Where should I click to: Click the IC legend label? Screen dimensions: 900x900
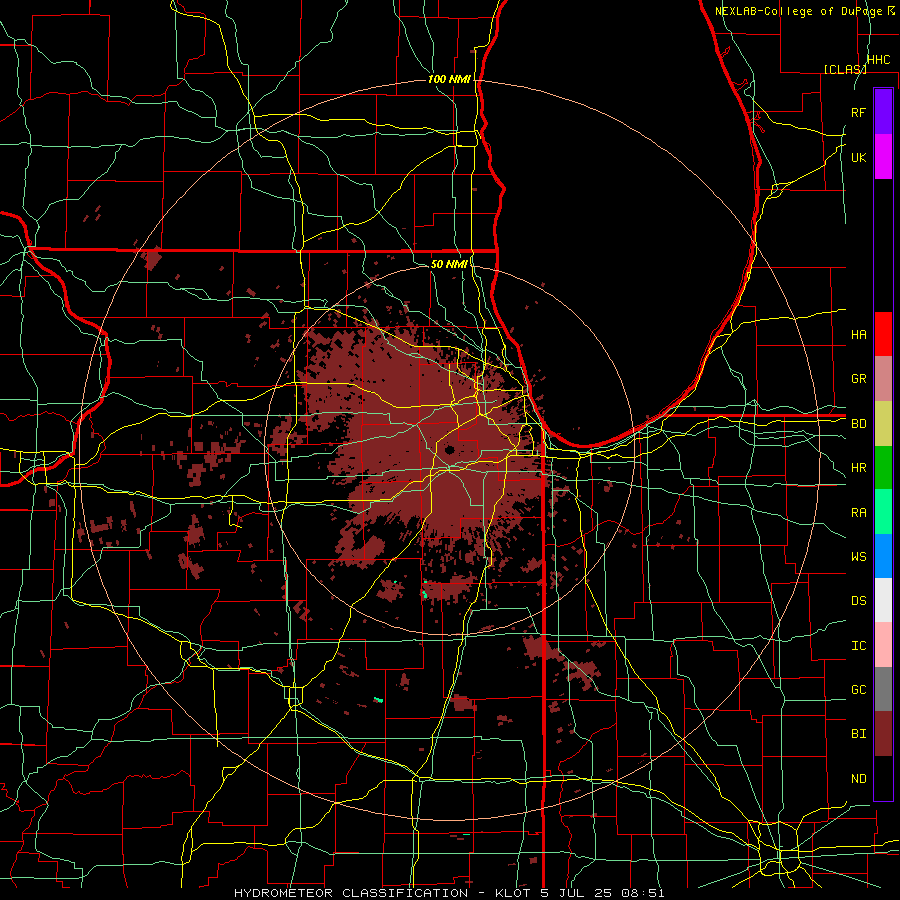click(859, 646)
